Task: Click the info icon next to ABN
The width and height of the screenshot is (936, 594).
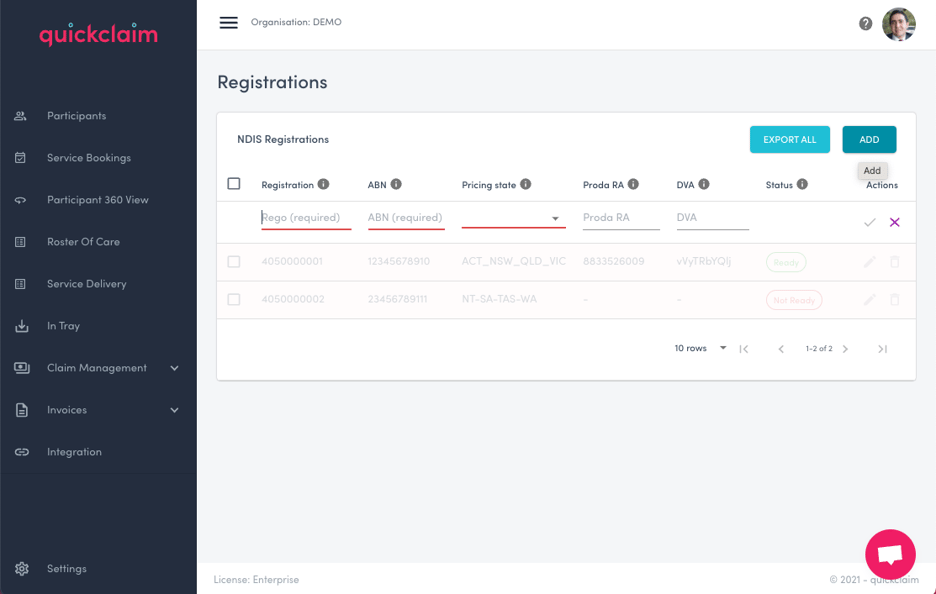Action: (x=396, y=184)
